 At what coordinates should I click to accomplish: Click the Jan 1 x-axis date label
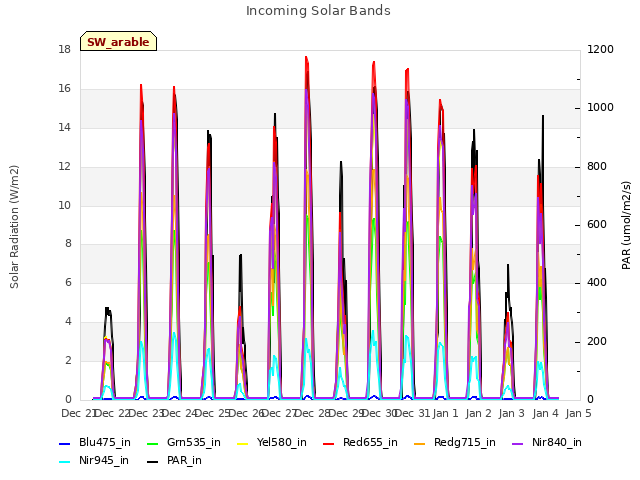pos(445,413)
